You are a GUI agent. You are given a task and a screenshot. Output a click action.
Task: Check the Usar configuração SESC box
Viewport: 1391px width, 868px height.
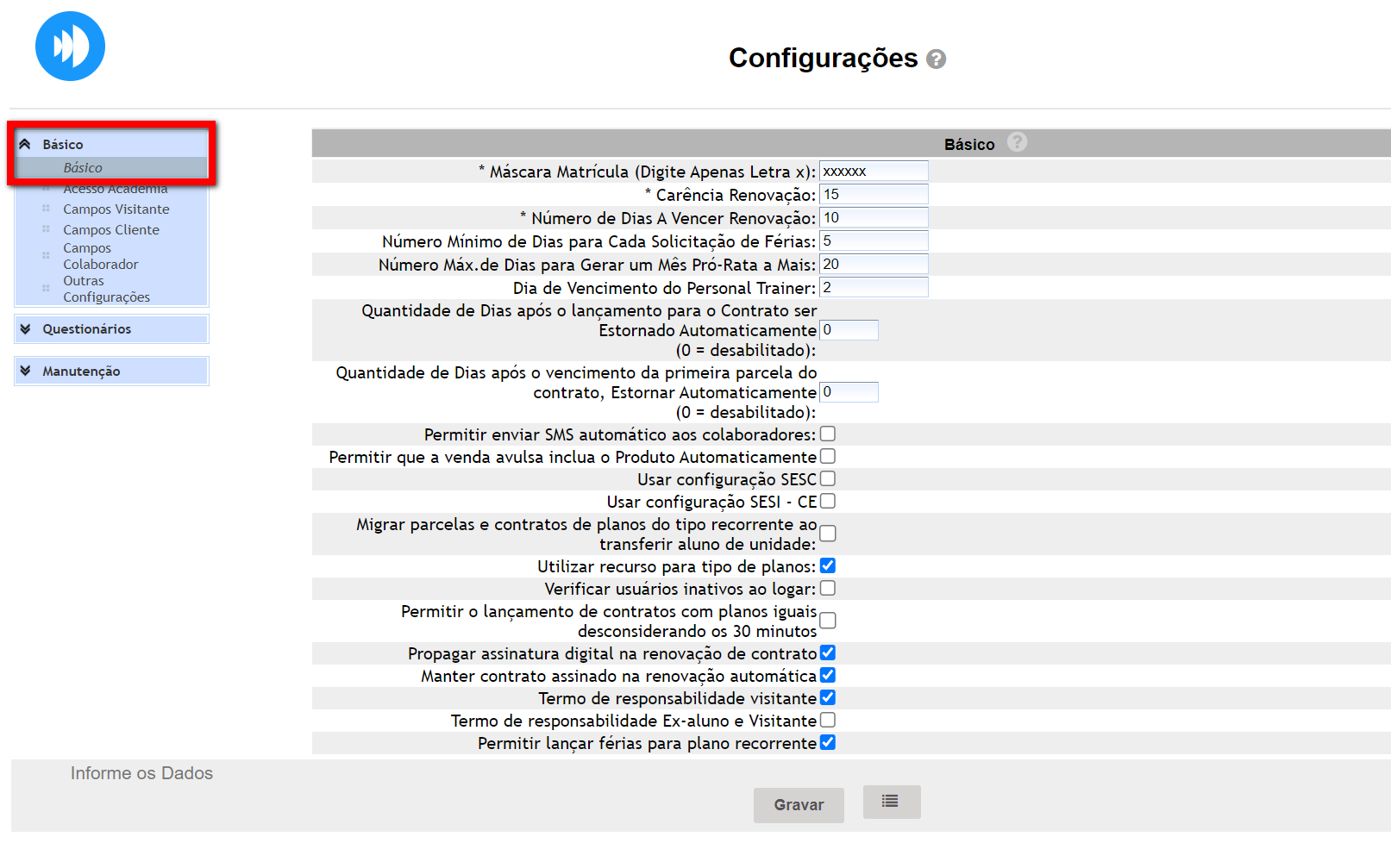[827, 479]
